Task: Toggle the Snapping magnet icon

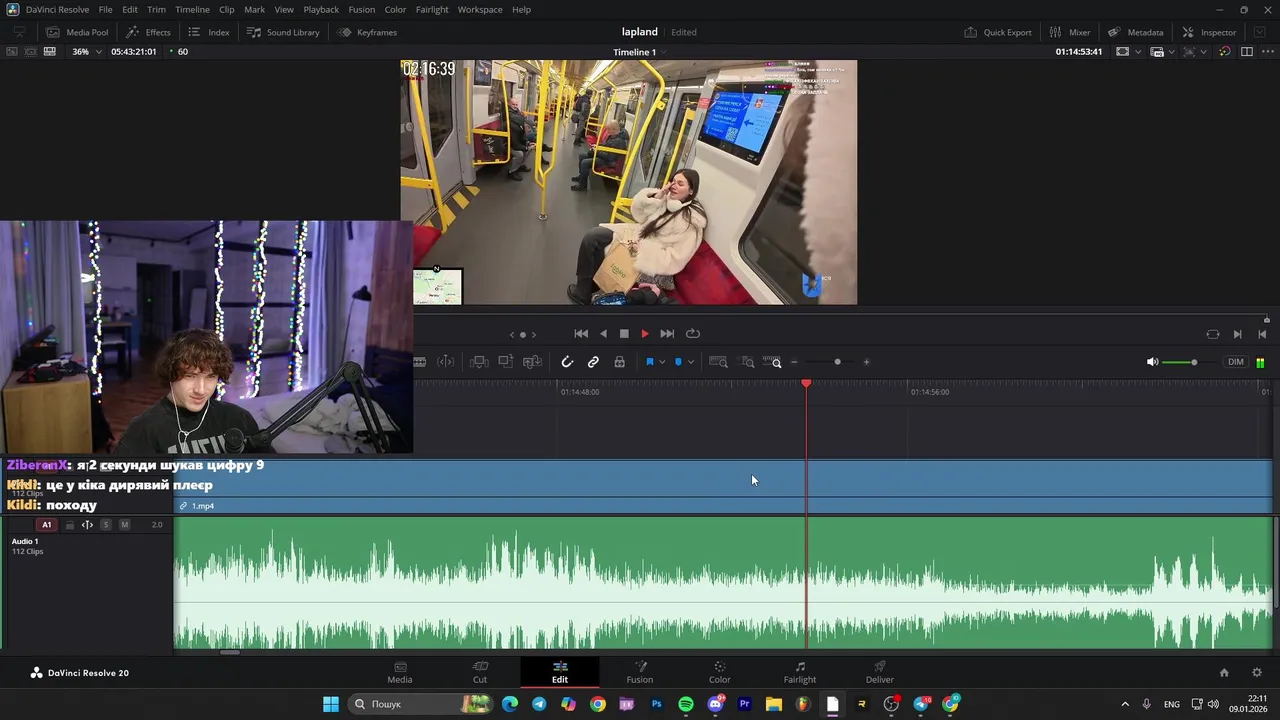Action: 567,362
